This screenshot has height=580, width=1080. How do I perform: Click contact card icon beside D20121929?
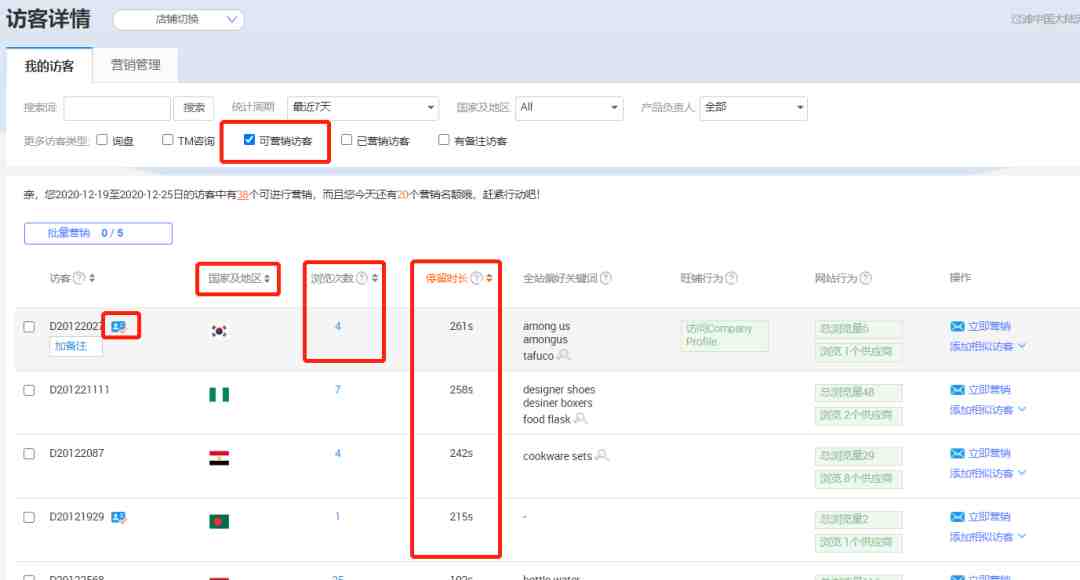point(118,517)
